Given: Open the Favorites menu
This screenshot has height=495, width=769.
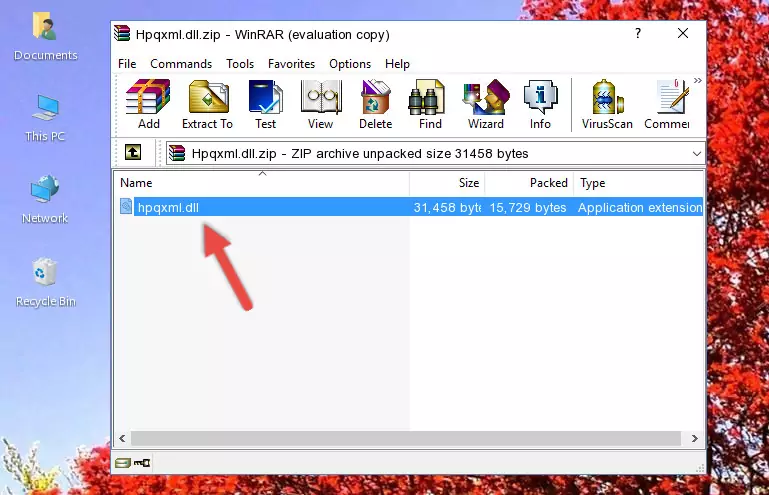Looking at the screenshot, I should coord(291,64).
